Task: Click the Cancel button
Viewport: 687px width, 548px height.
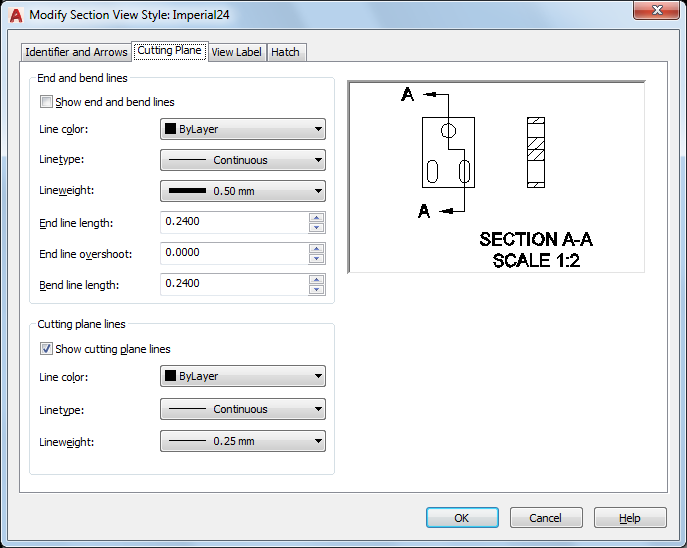Action: (x=545, y=518)
